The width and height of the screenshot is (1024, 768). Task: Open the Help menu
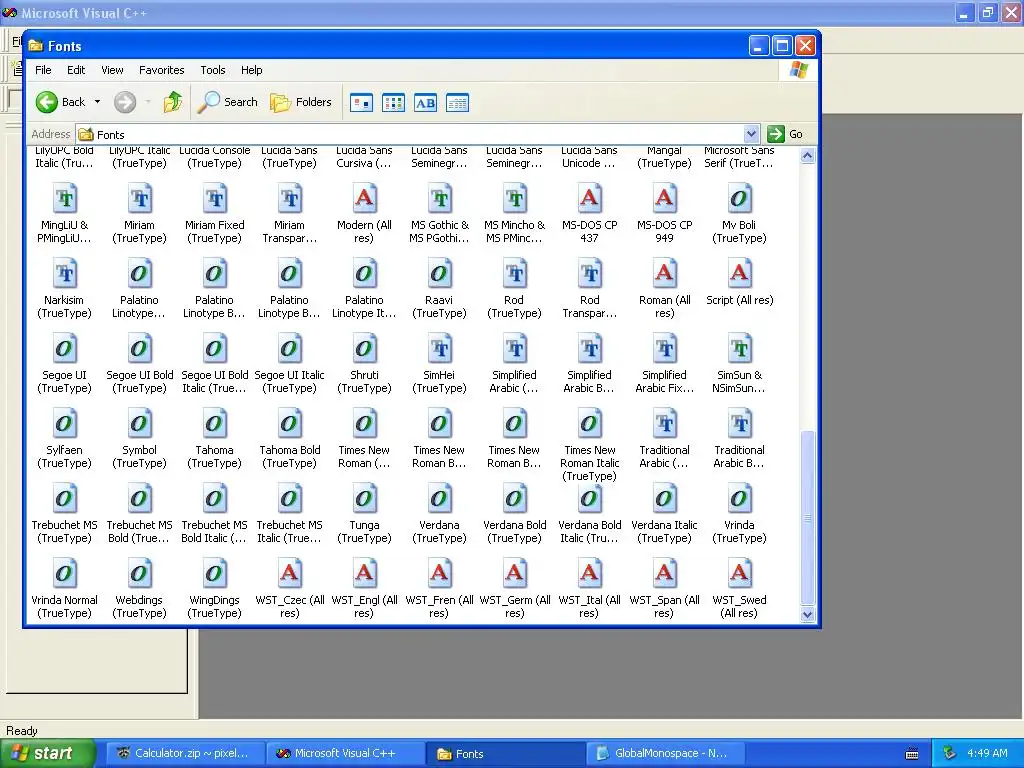pyautogui.click(x=251, y=70)
